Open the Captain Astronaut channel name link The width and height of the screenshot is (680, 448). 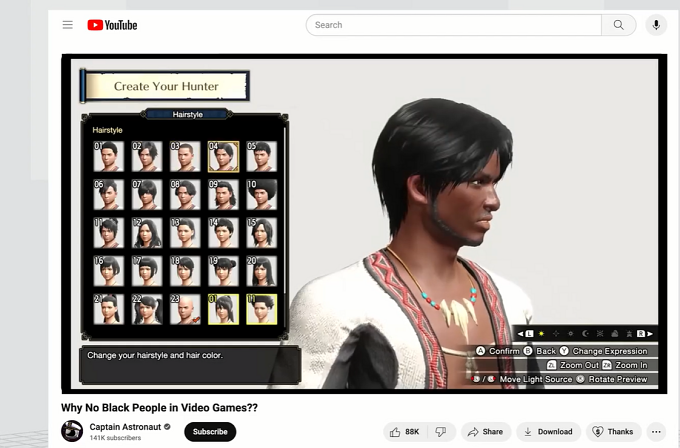125,427
